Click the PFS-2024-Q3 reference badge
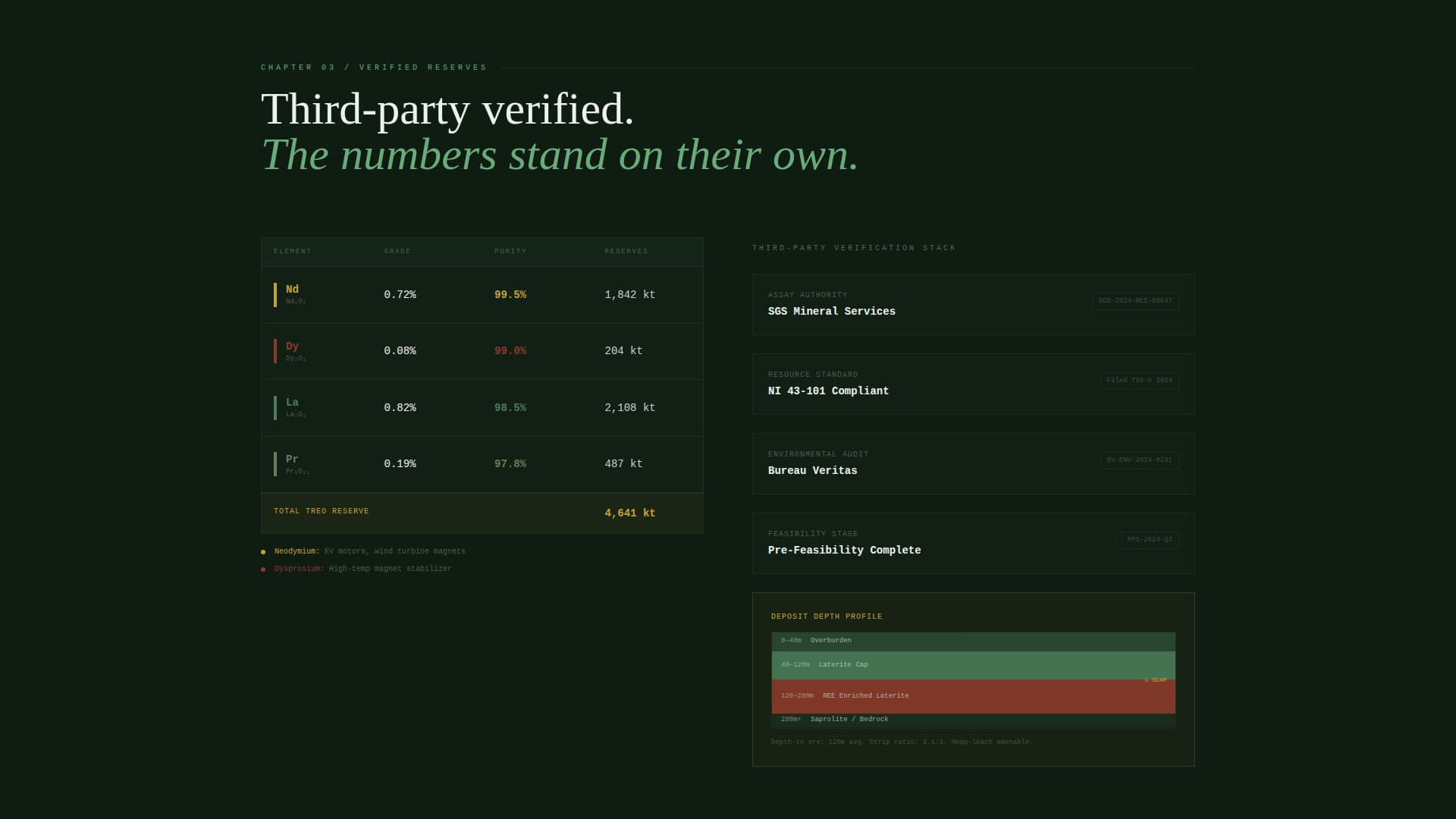 pos(1149,540)
